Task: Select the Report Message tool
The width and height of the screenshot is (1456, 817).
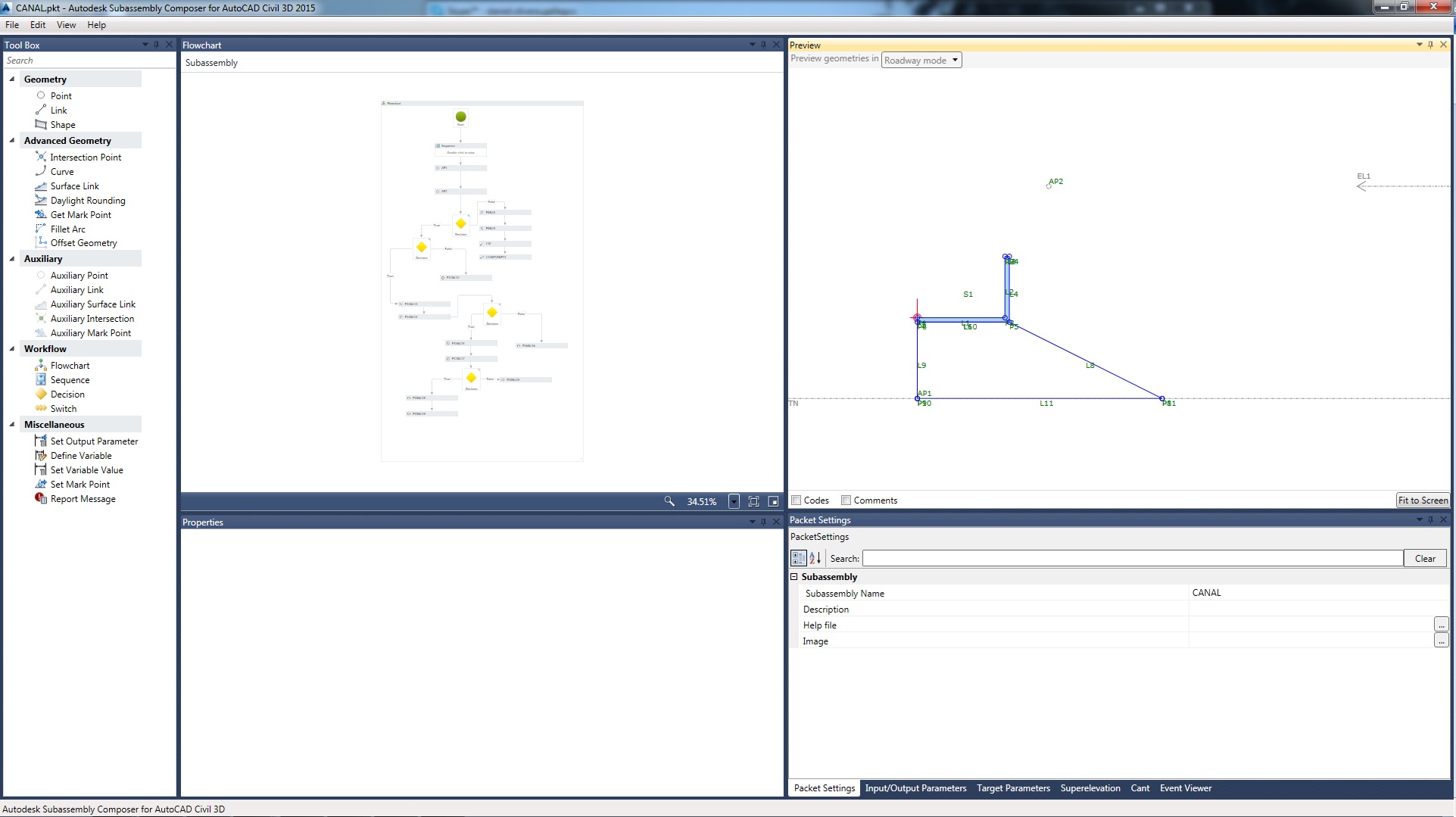Action: coord(81,498)
